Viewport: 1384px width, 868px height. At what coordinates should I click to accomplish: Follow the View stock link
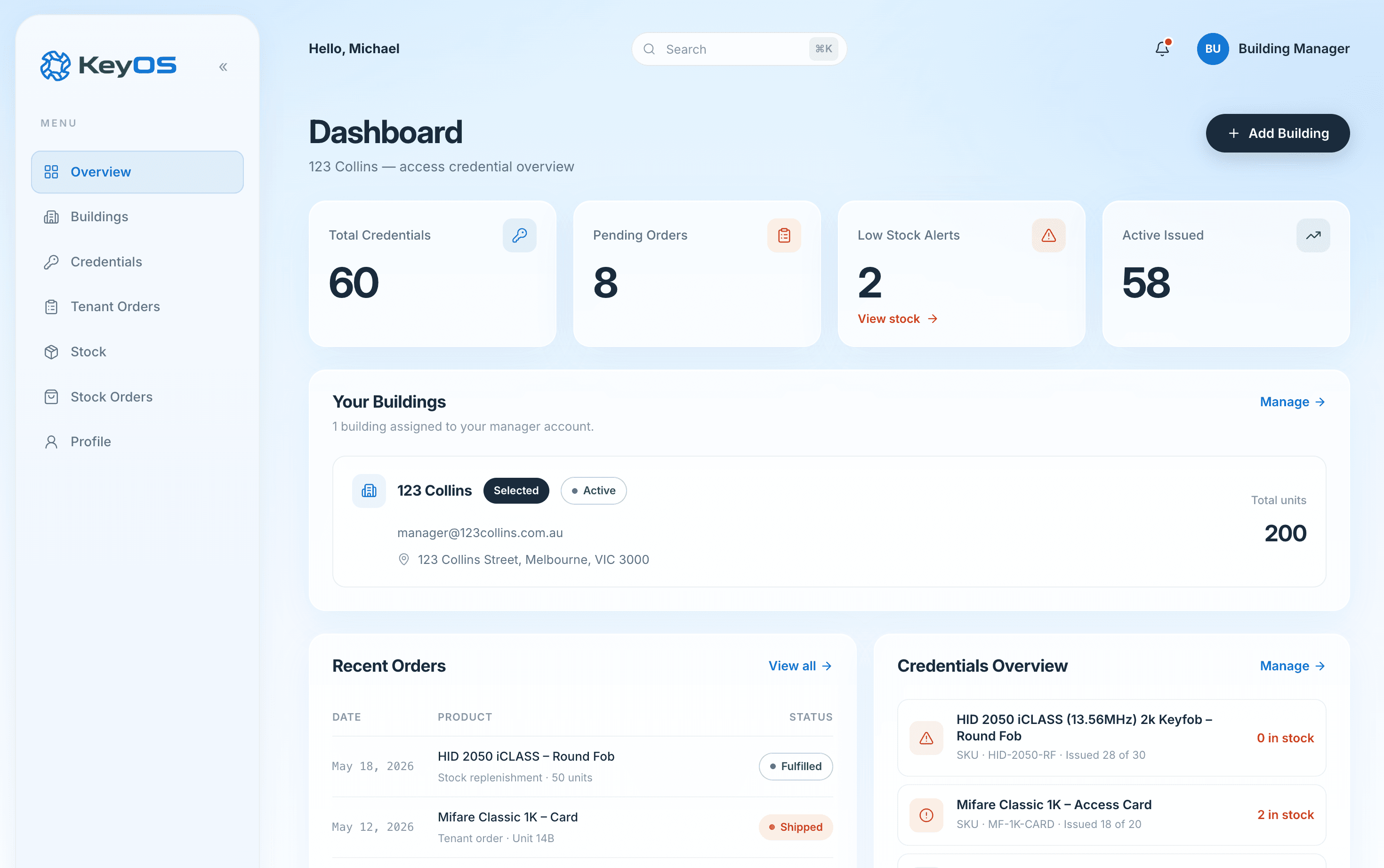coord(897,319)
